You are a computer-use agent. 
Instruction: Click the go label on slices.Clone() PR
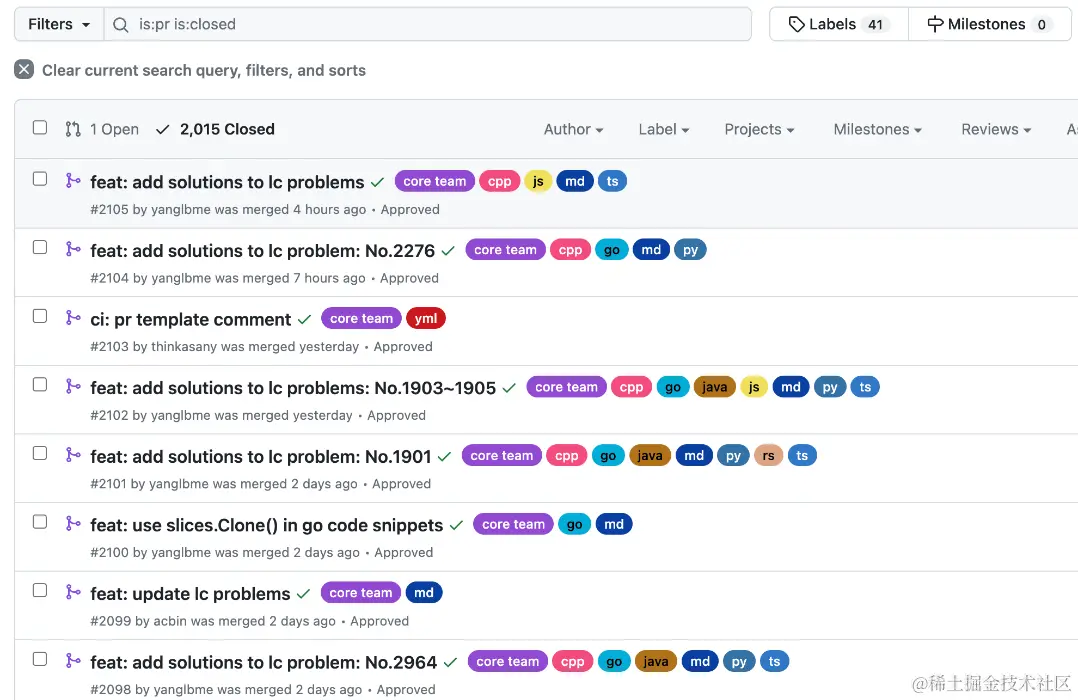pos(575,524)
